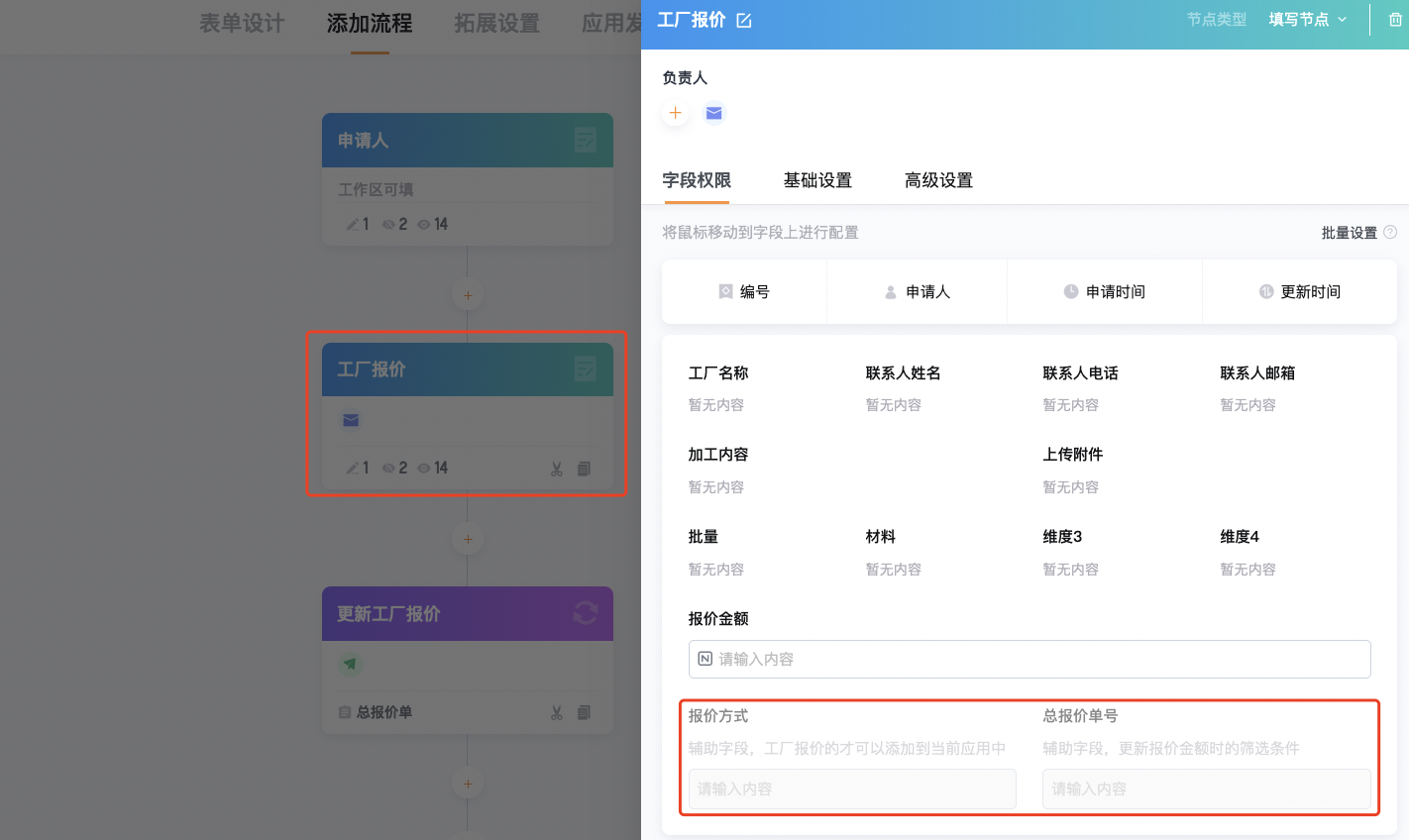Click 工作区可填 text in 申请人 node
Screen dimensions: 1409x840
point(376,189)
